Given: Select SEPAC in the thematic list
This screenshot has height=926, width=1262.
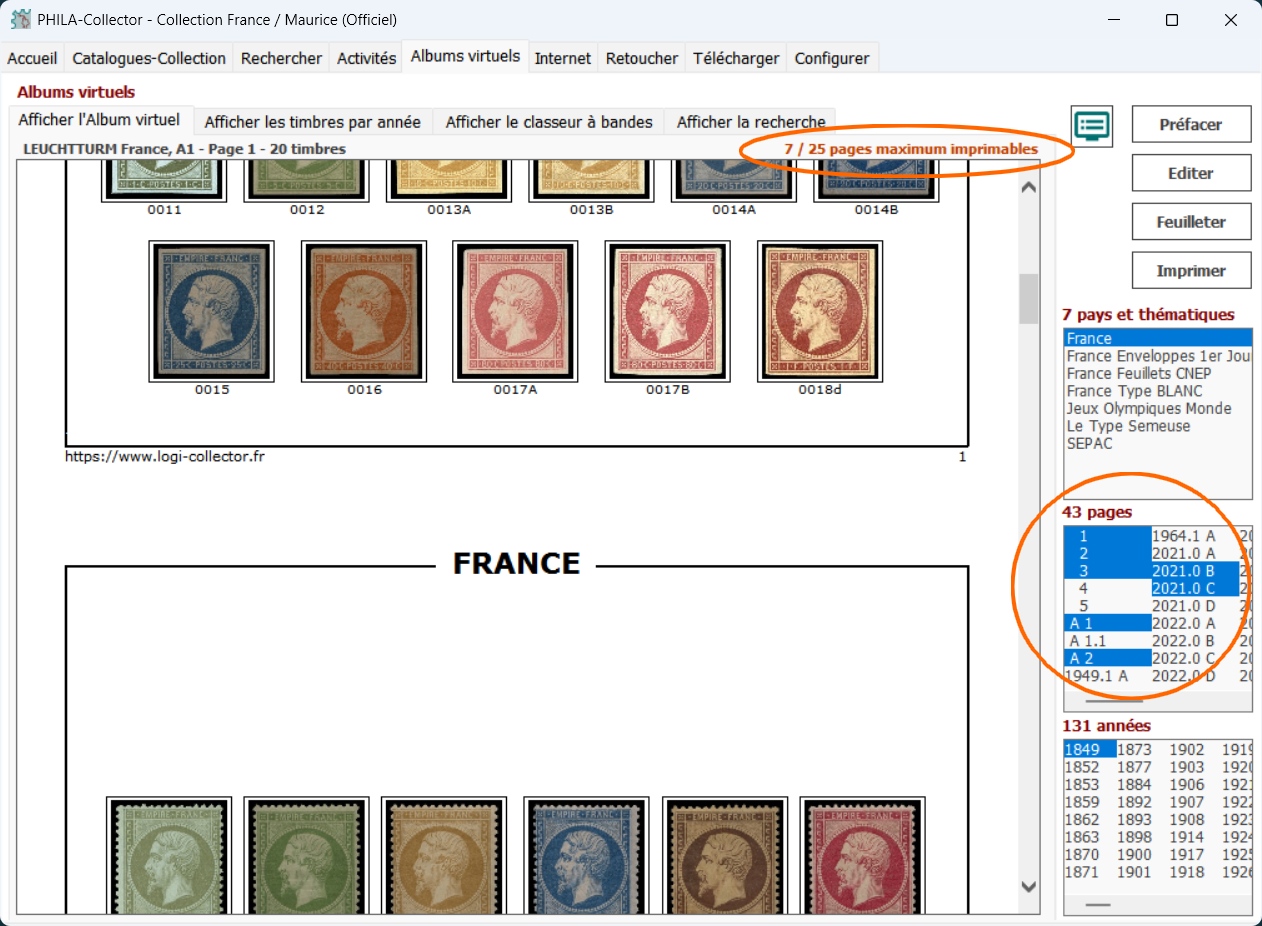Looking at the screenshot, I should pos(1158,443).
